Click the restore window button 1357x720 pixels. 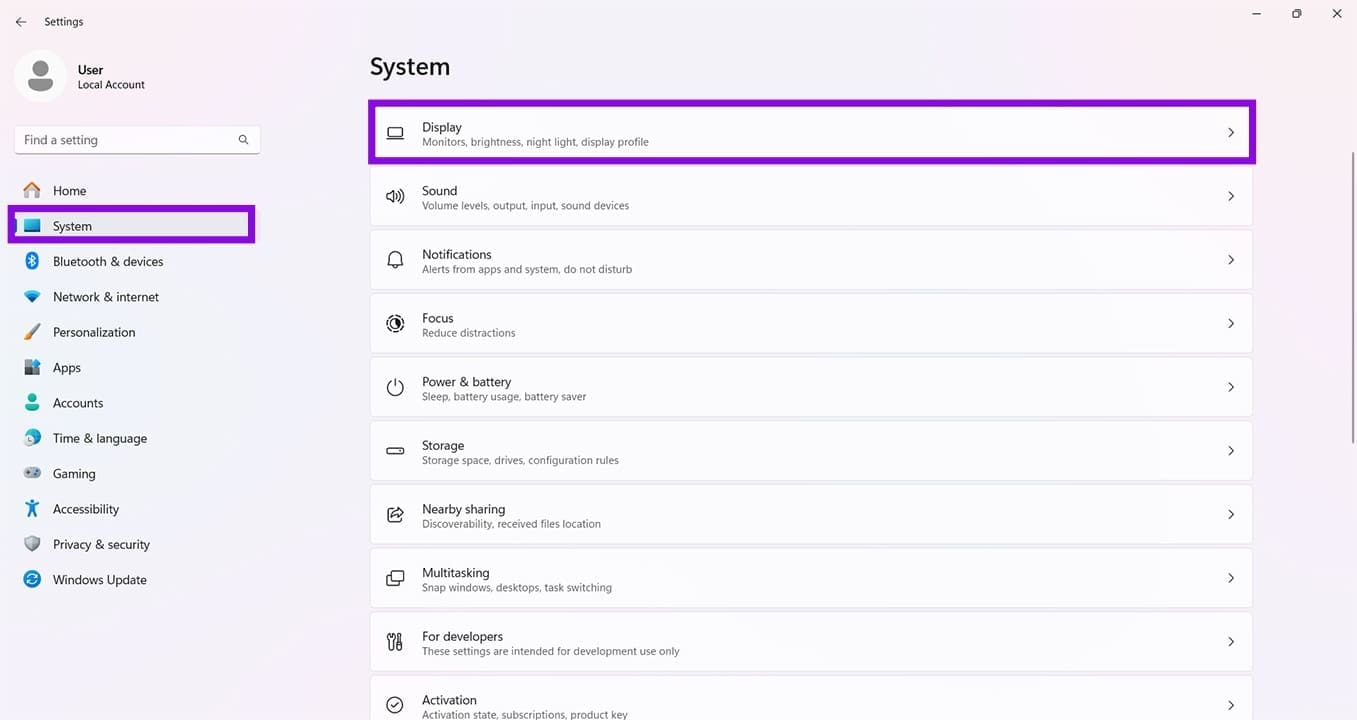1296,14
